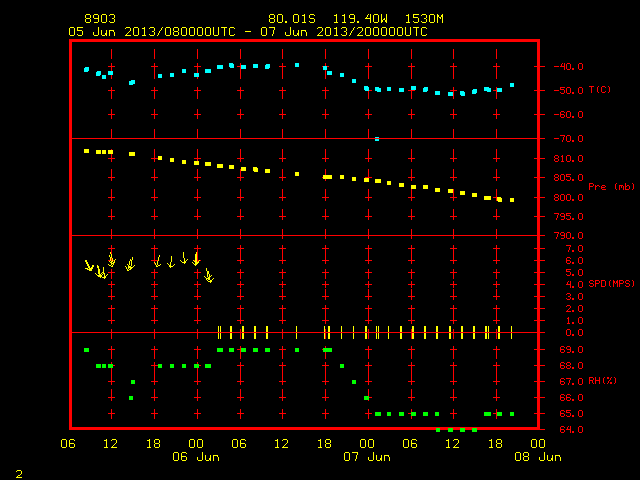This screenshot has width=640, height=480.
Task: Click the first wind arrow at left
Action: pyautogui.click(x=89, y=265)
